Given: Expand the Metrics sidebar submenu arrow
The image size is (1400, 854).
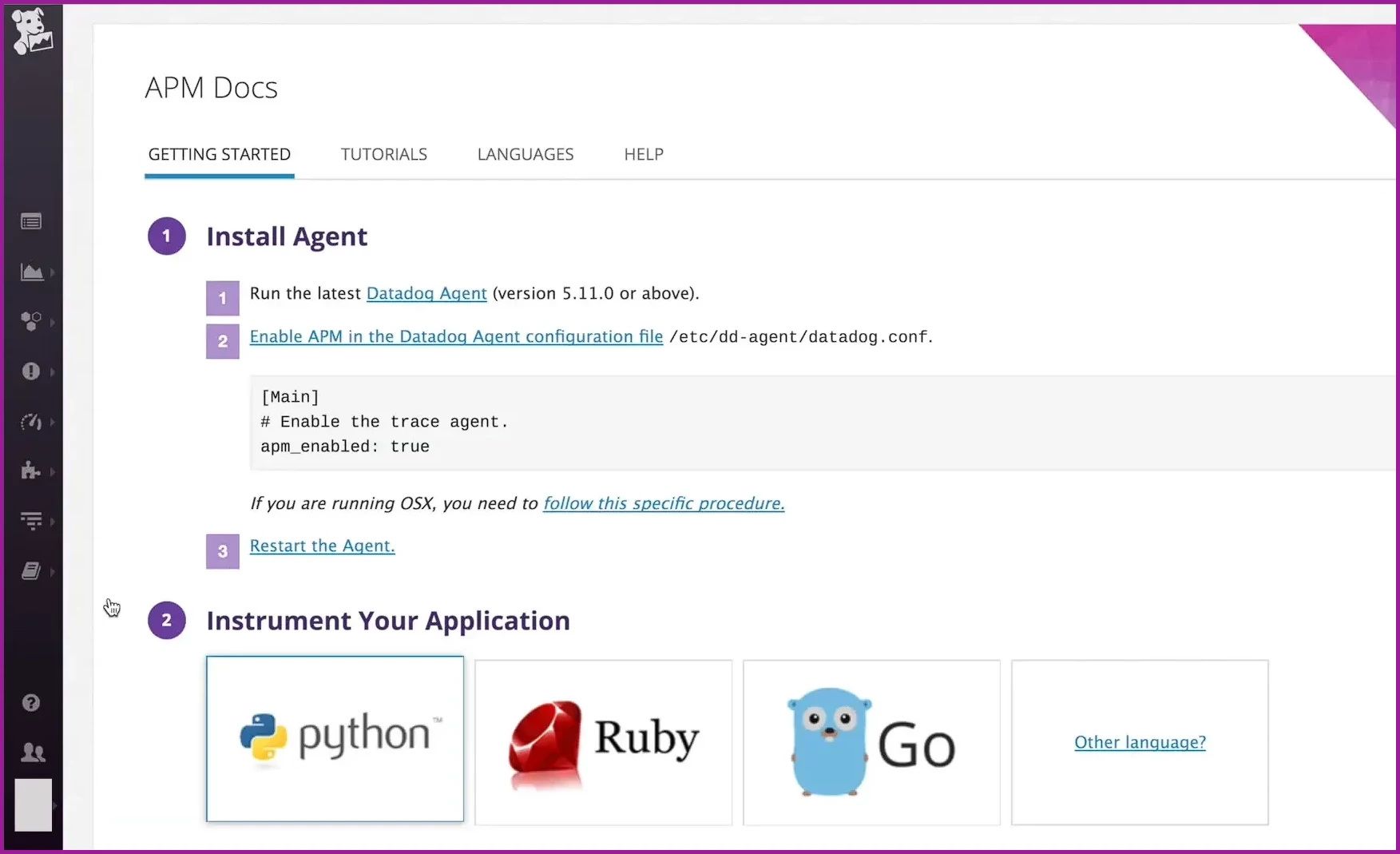Looking at the screenshot, I should click(x=53, y=422).
